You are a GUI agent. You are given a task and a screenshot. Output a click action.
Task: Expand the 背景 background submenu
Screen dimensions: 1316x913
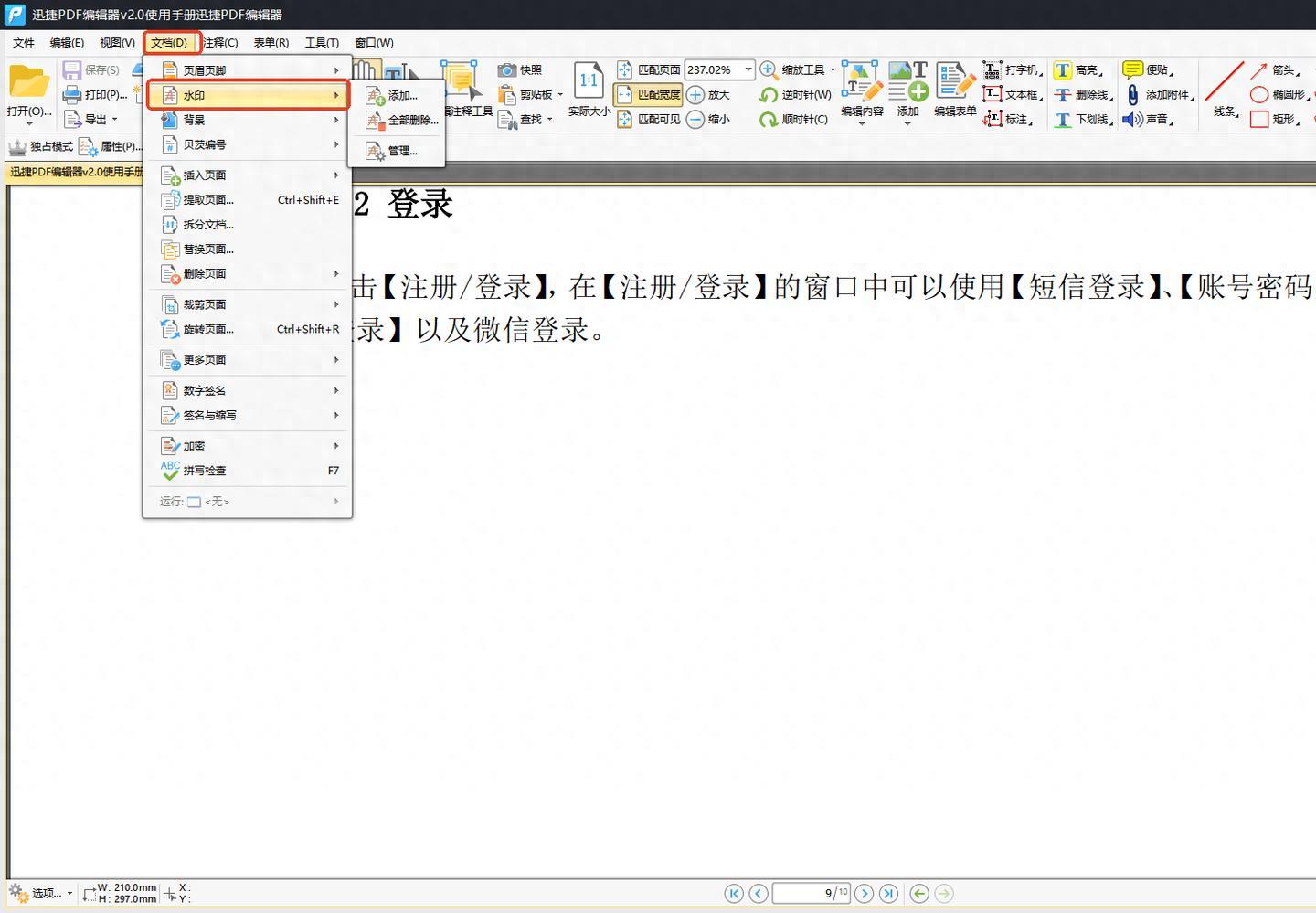[x=247, y=120]
